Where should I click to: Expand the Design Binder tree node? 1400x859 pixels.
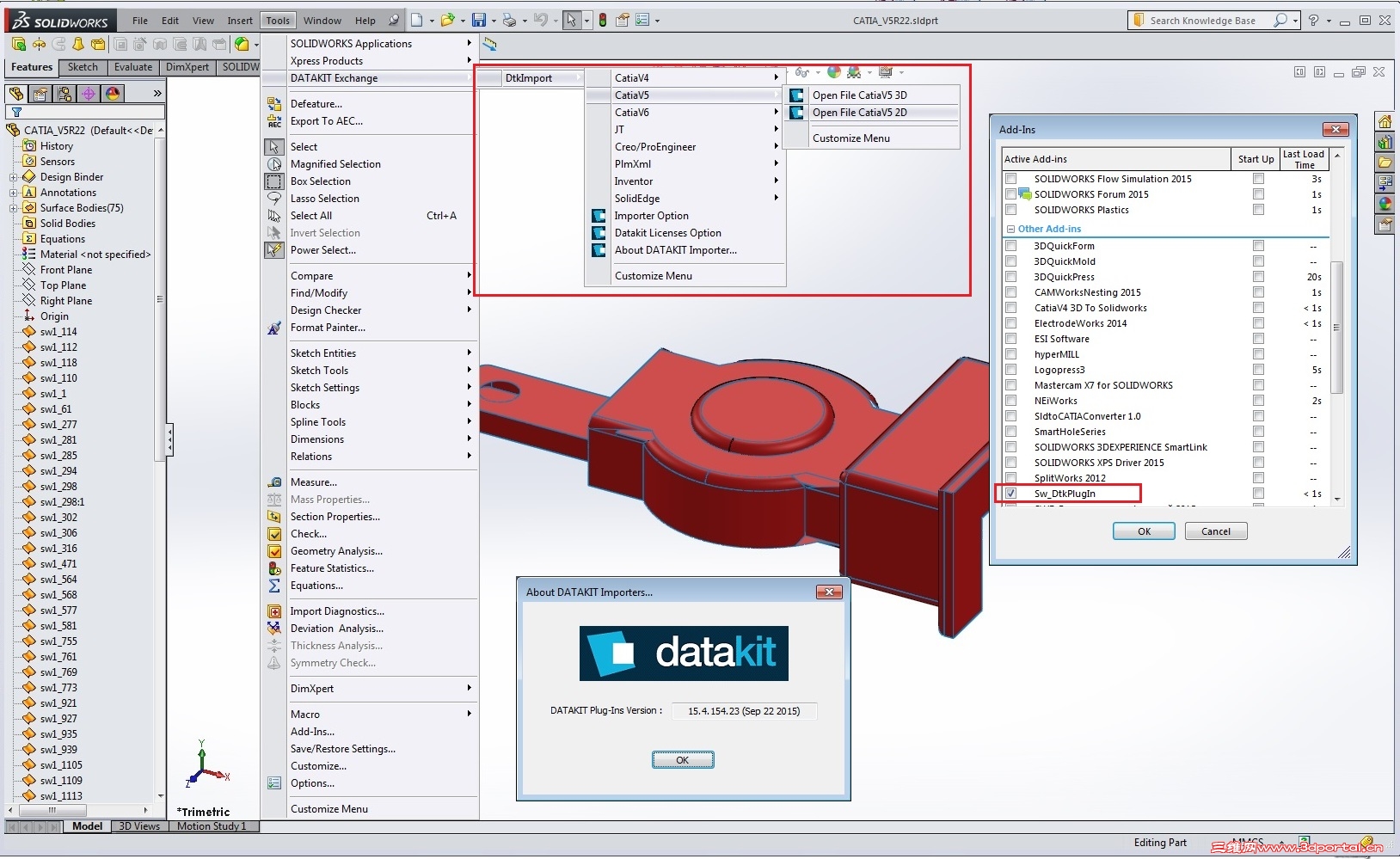(x=13, y=177)
